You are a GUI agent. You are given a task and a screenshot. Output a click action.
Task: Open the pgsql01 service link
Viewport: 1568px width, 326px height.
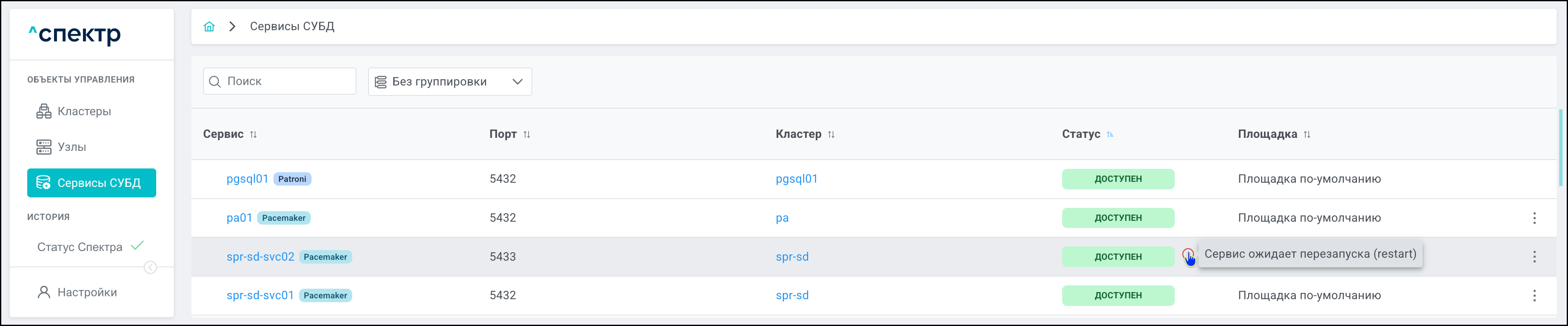pos(247,179)
